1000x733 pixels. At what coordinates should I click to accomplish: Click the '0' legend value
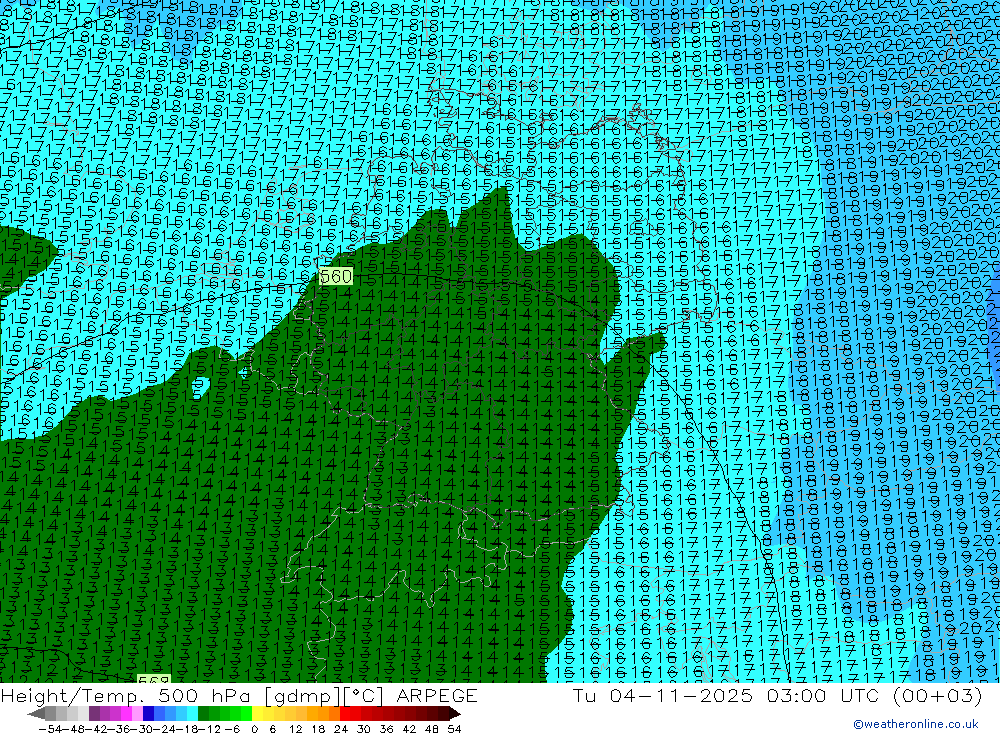255,728
